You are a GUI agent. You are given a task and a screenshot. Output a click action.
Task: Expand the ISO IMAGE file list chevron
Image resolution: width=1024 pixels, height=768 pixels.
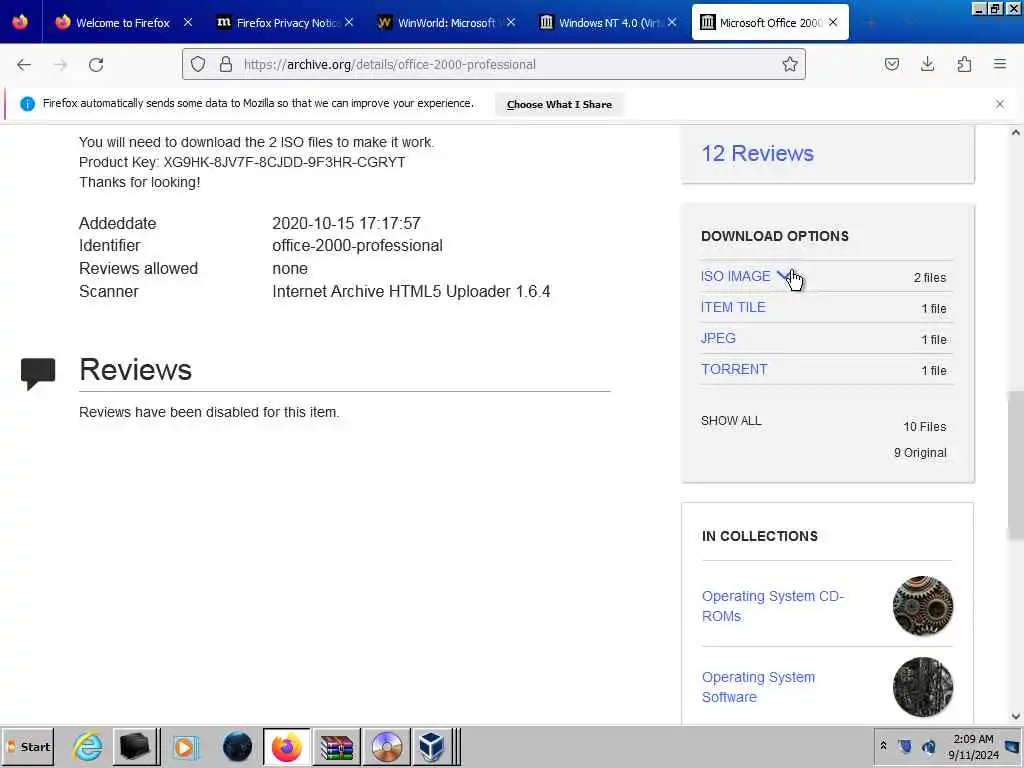(782, 276)
